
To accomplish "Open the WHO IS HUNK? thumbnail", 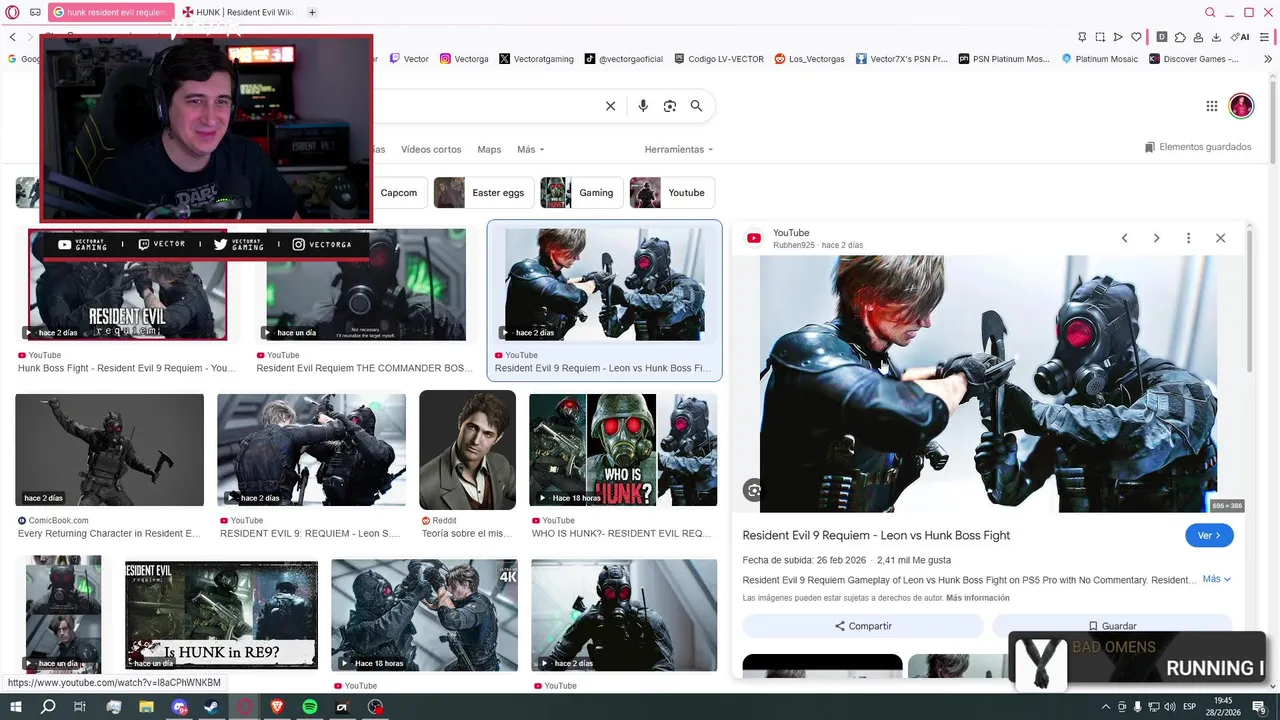I will (623, 450).
